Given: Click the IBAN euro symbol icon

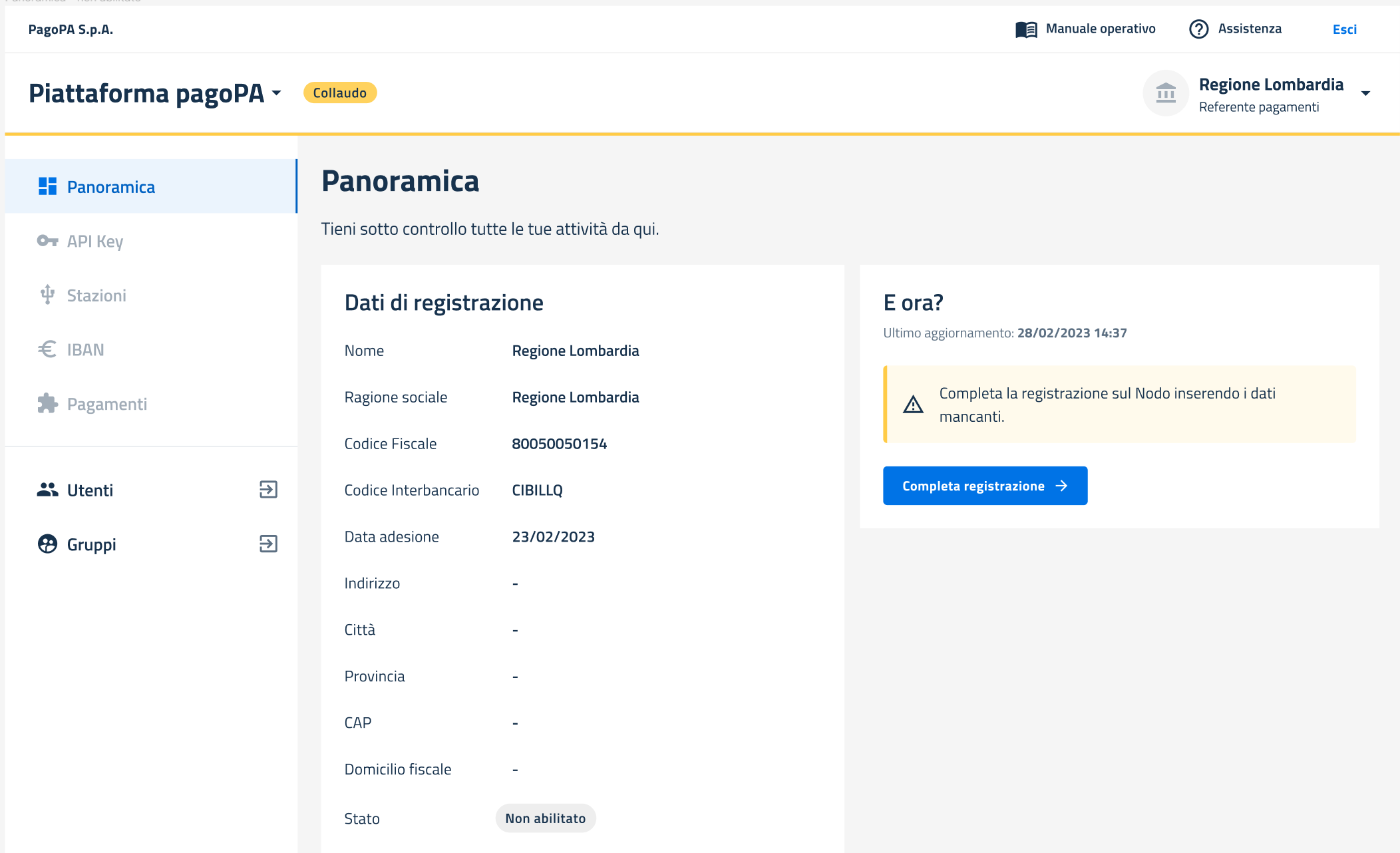Looking at the screenshot, I should [47, 349].
